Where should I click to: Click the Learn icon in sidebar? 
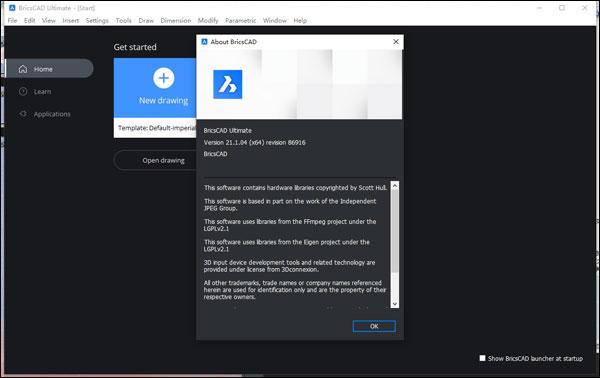click(x=23, y=91)
